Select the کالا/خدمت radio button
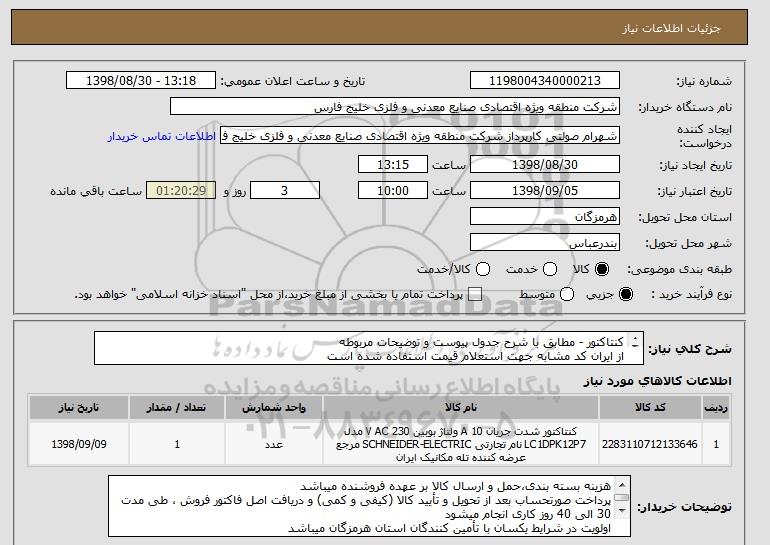Image resolution: width=770 pixels, height=545 pixels. coord(483,269)
